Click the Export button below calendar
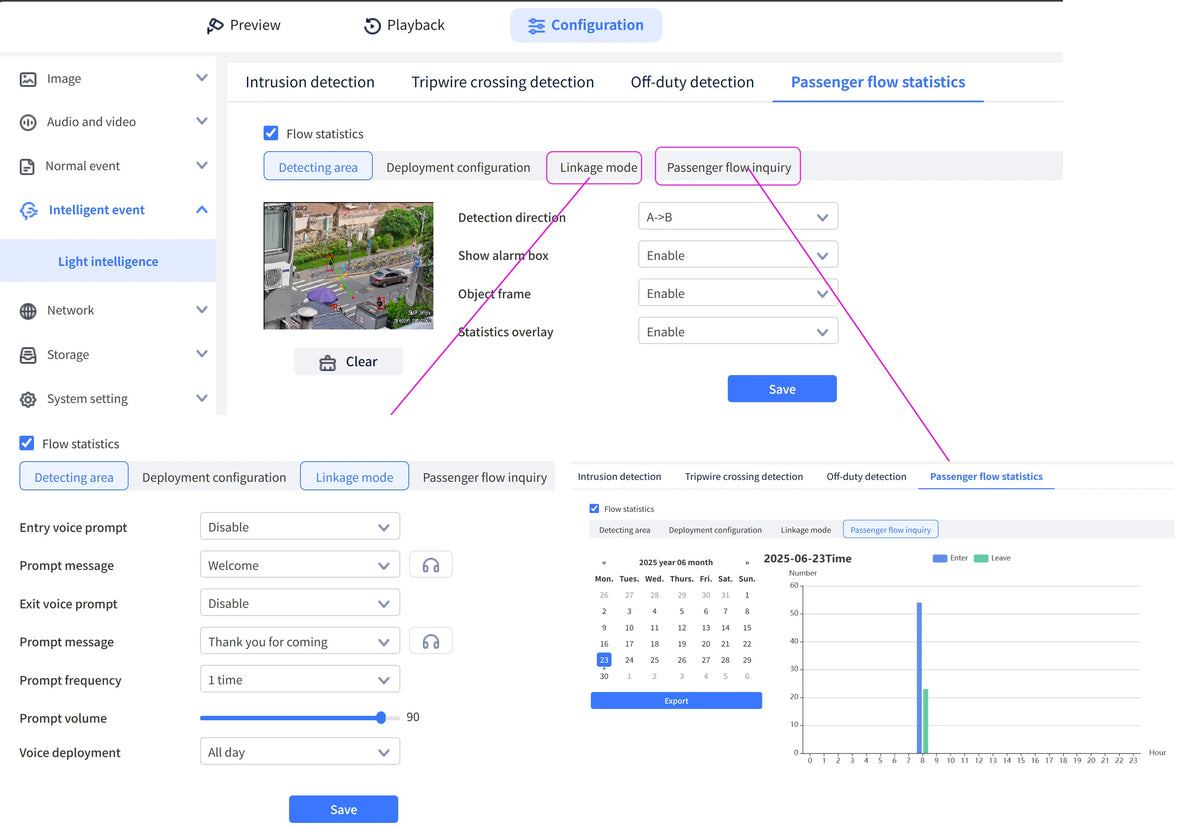Viewport: 1200px width, 829px height. pyautogui.click(x=676, y=701)
